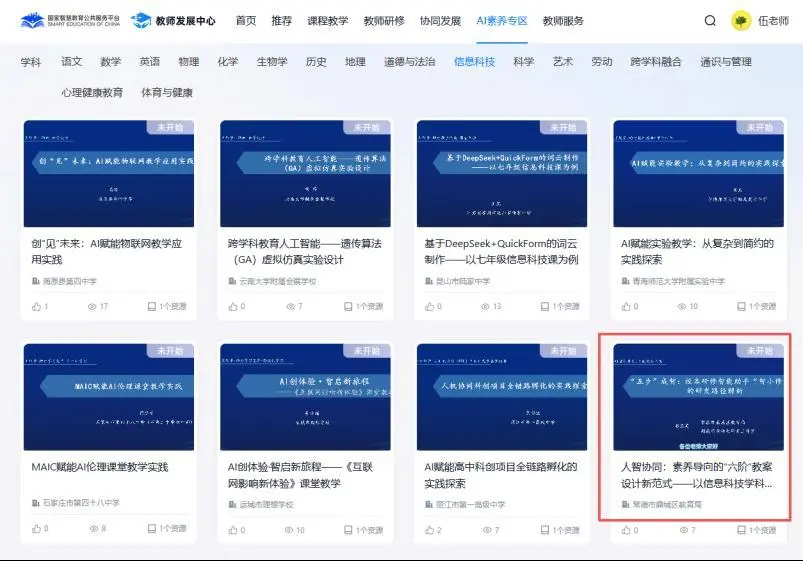Open 协同发展 navigation item
803x561 pixels.
(x=440, y=21)
